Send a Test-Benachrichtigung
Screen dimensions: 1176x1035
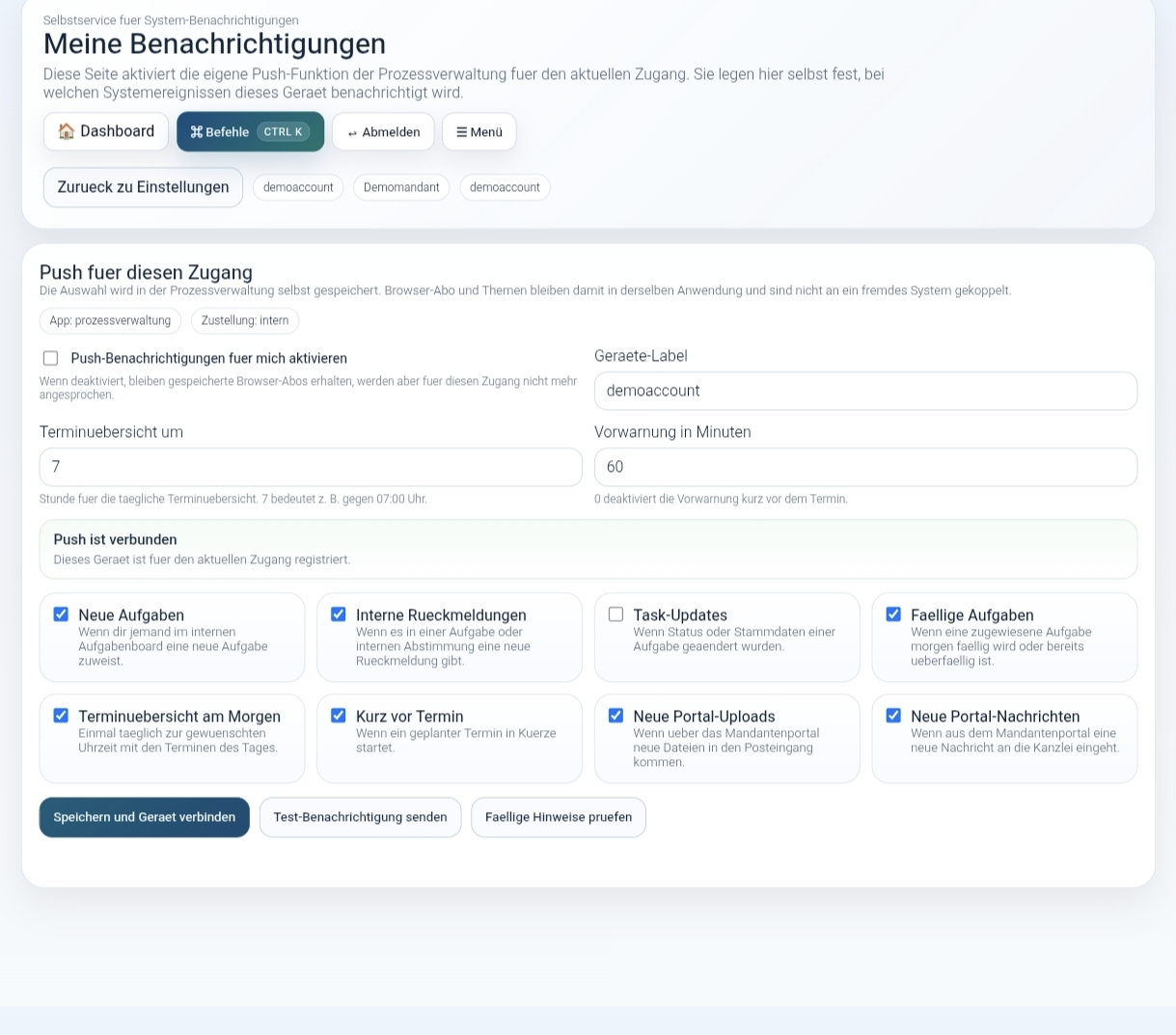coord(360,817)
